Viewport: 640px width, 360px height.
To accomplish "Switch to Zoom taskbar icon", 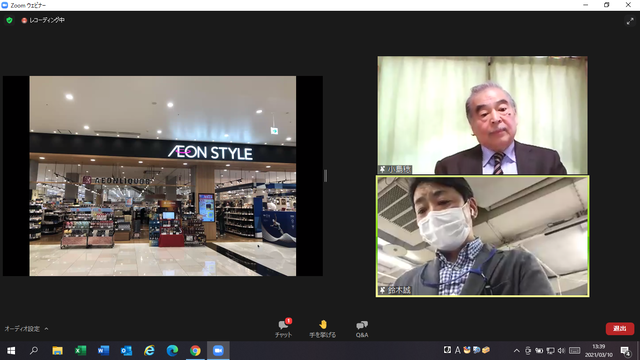I will 218,351.
